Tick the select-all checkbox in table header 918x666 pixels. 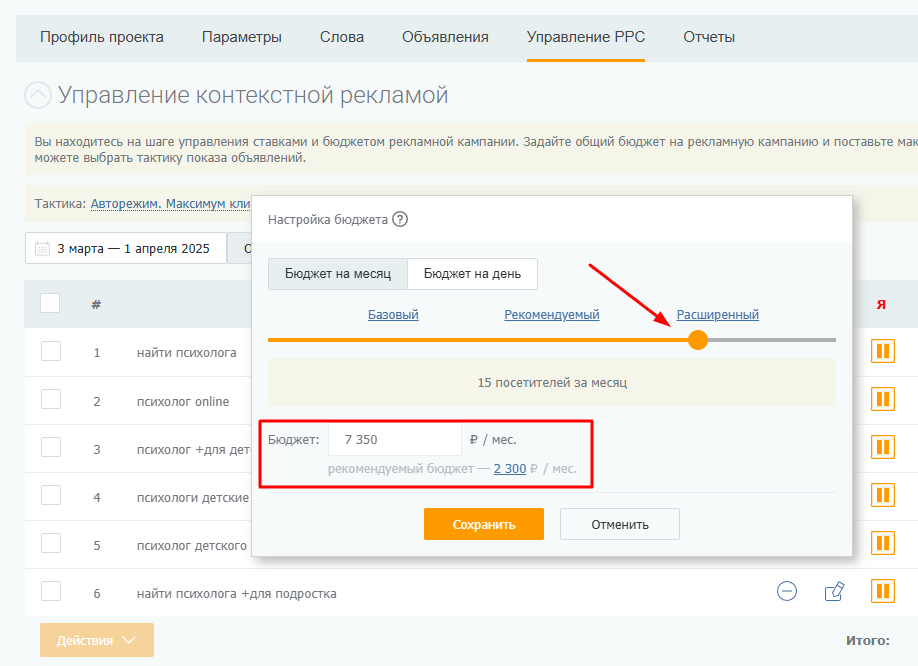(x=50, y=303)
